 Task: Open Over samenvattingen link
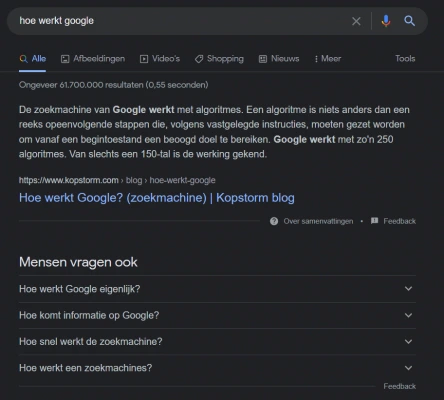pos(318,221)
